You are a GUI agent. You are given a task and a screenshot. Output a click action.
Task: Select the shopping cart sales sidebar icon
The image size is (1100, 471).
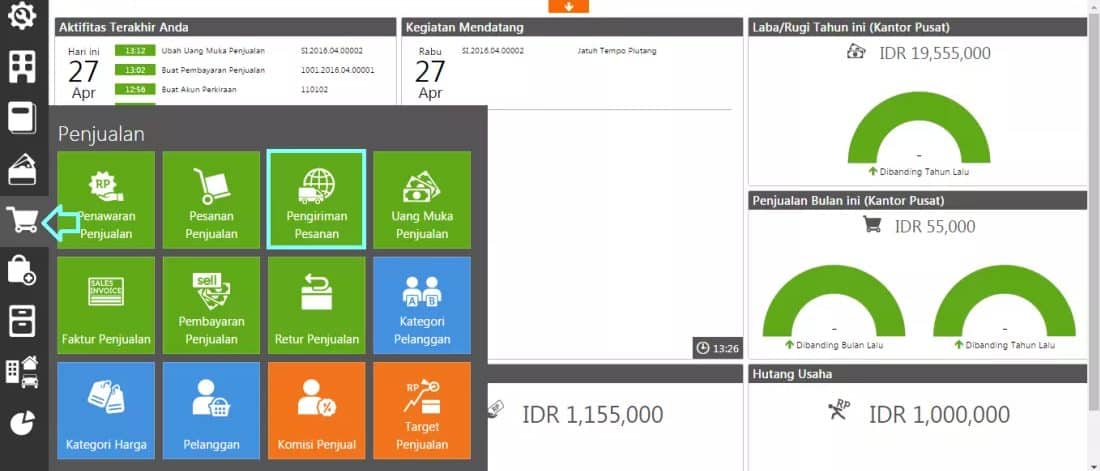coord(22,220)
